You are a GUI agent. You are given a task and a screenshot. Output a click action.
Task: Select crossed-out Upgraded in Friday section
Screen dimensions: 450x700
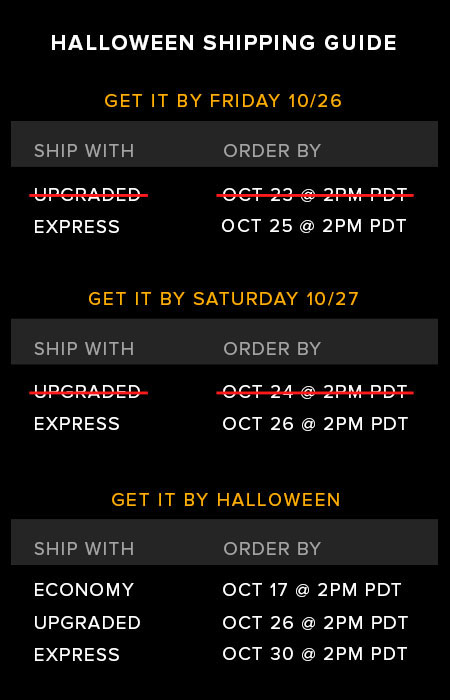[88, 195]
